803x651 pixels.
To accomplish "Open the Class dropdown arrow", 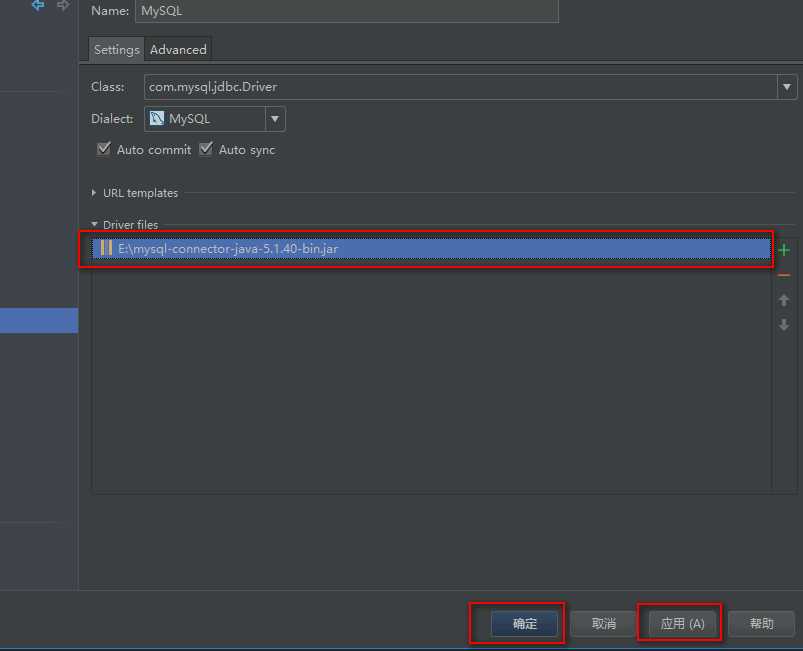I will pos(787,87).
